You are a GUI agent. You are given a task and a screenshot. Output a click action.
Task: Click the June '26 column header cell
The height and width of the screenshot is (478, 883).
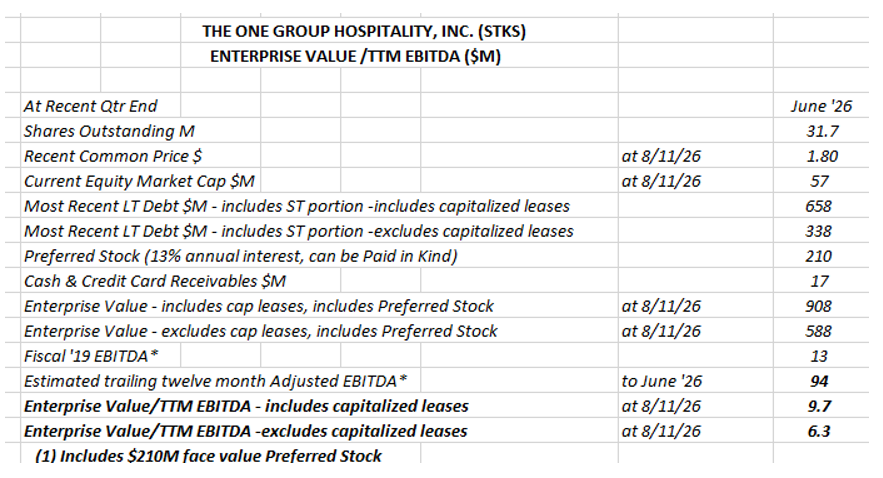(821, 106)
